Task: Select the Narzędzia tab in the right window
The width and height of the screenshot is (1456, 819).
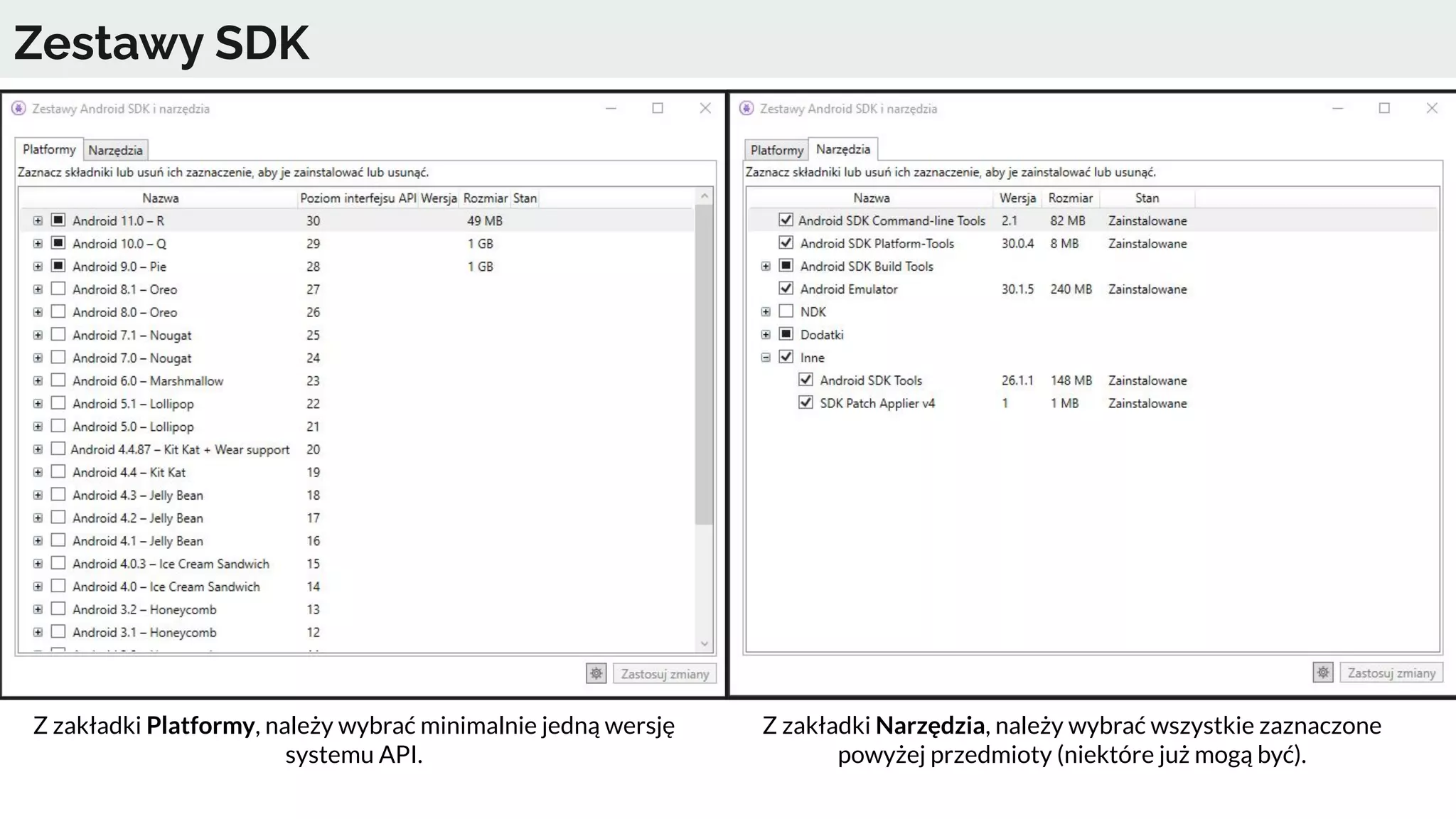Action: pyautogui.click(x=843, y=149)
